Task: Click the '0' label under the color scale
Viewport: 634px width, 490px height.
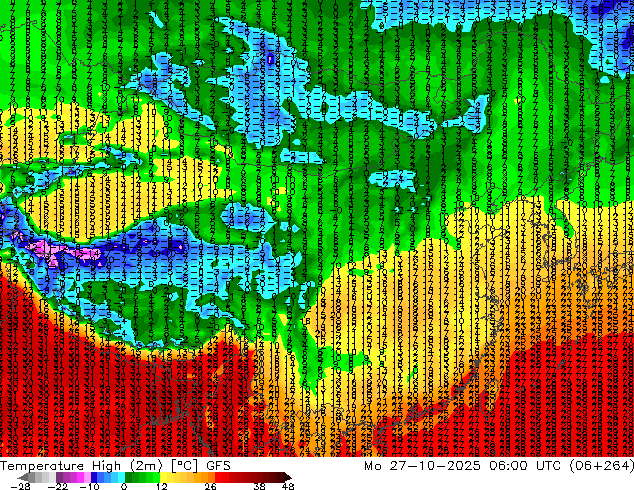Action: click(124, 486)
